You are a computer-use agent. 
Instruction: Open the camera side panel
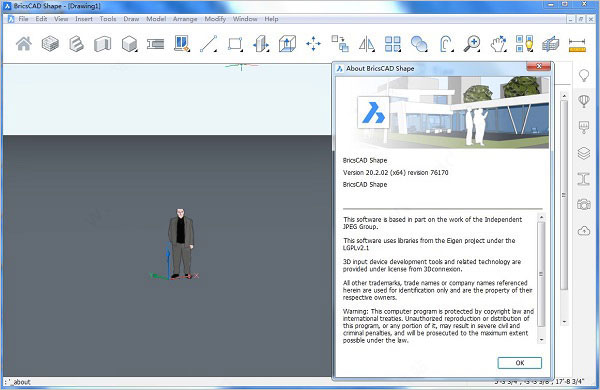584,204
